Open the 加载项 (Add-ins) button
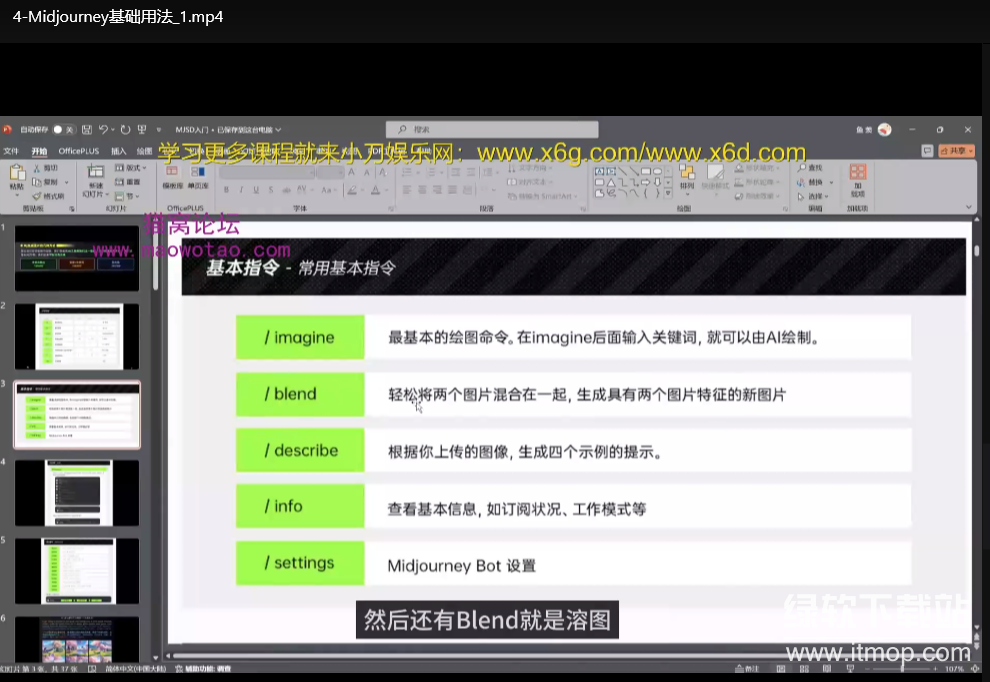This screenshot has width=990, height=682. coord(857,180)
